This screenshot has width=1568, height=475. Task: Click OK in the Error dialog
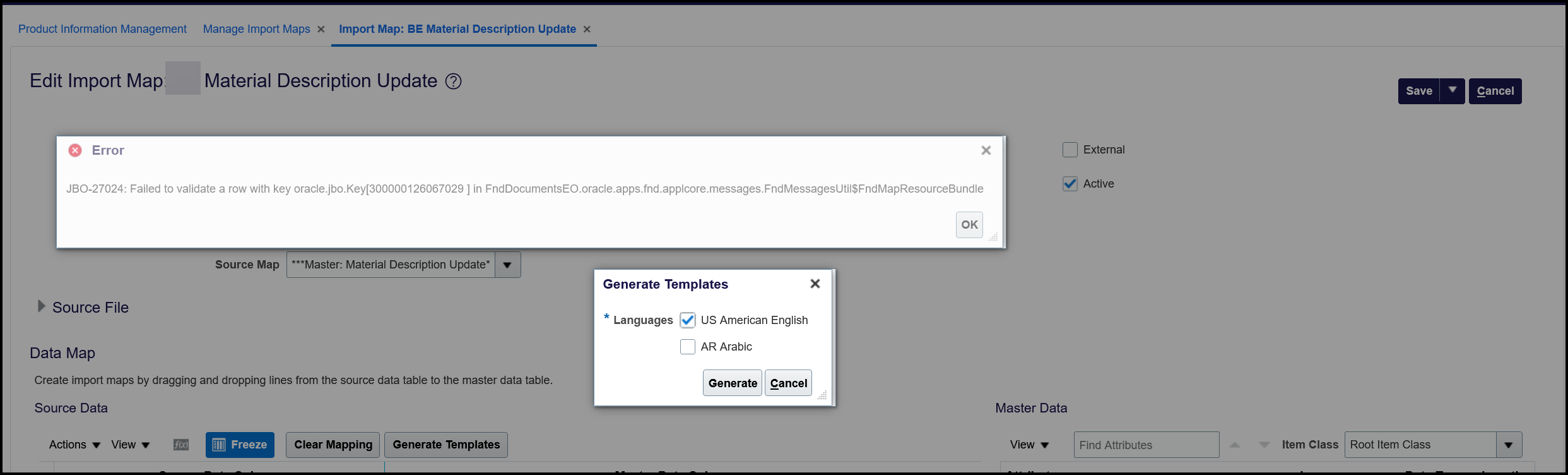[x=969, y=225]
